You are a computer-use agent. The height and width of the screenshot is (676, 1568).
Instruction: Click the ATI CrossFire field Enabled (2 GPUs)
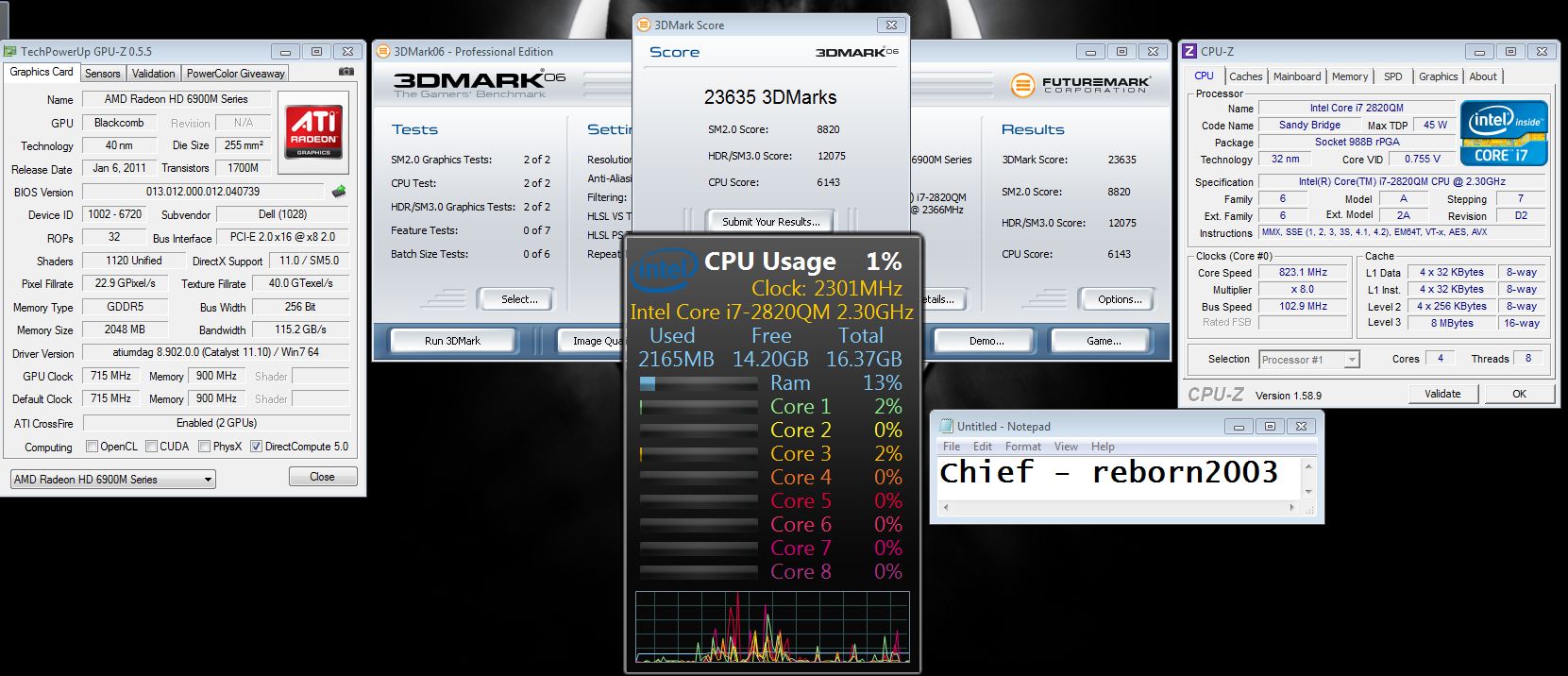pyautogui.click(x=216, y=423)
